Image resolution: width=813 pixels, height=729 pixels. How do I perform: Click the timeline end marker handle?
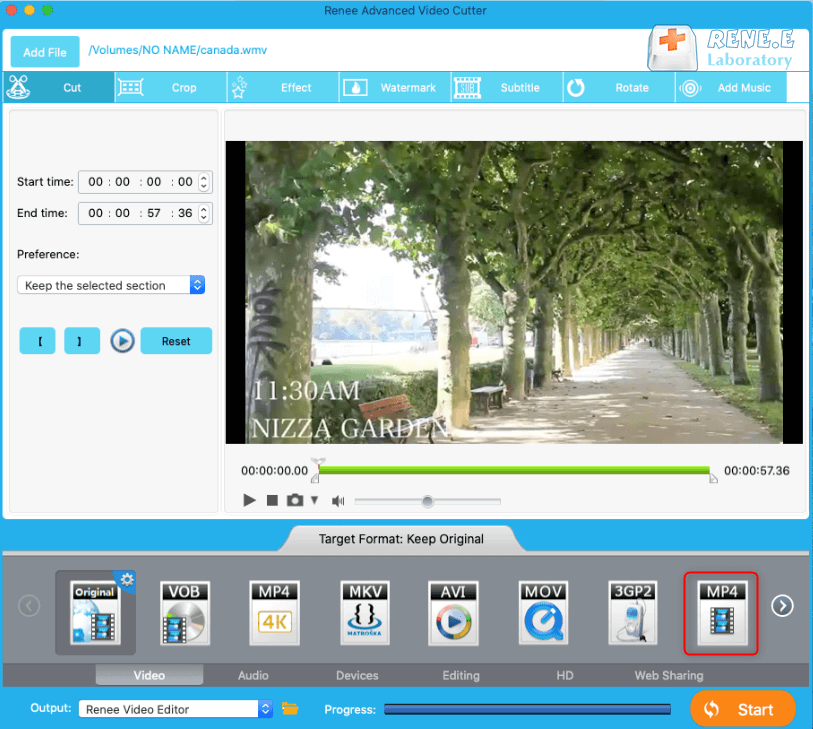713,478
